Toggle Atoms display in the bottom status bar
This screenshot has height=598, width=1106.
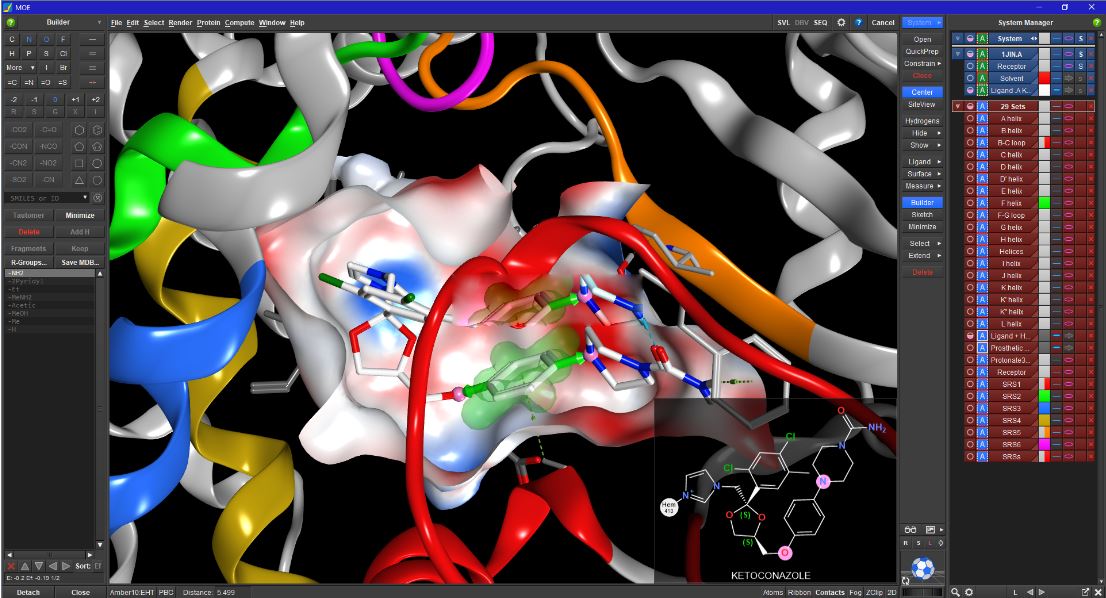click(772, 591)
